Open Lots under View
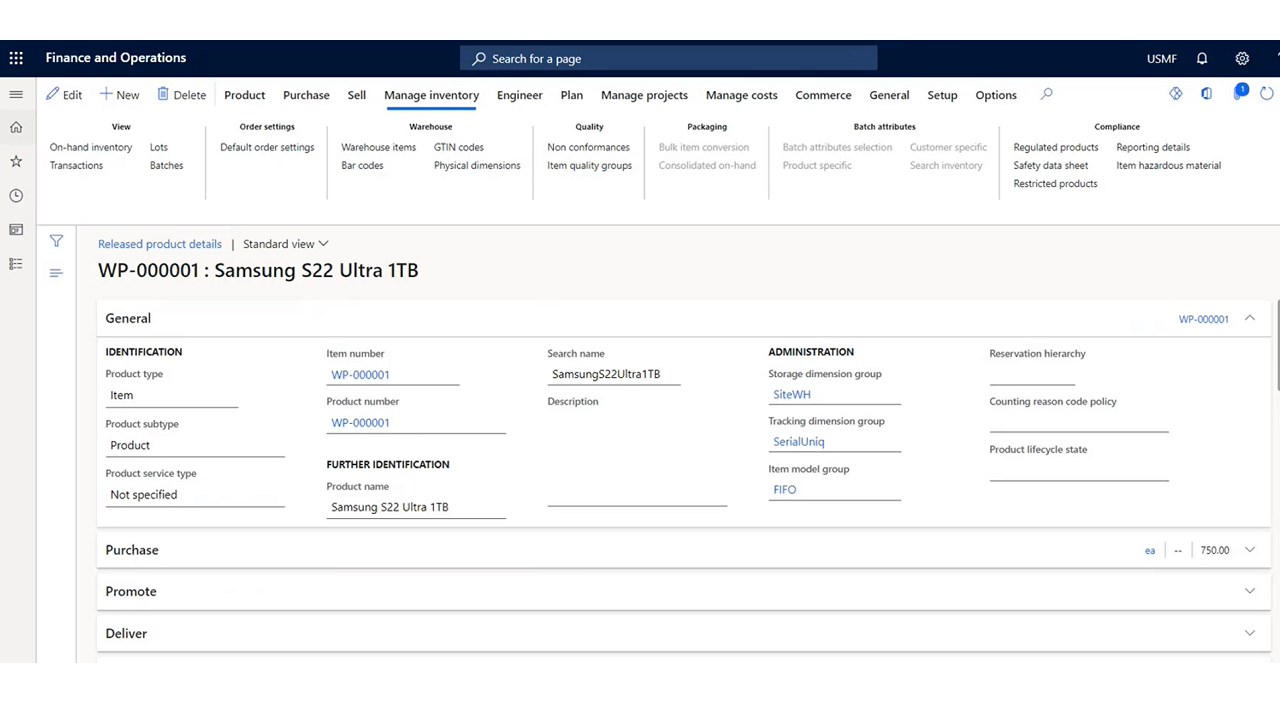Viewport: 1280px width, 720px height. (x=159, y=147)
